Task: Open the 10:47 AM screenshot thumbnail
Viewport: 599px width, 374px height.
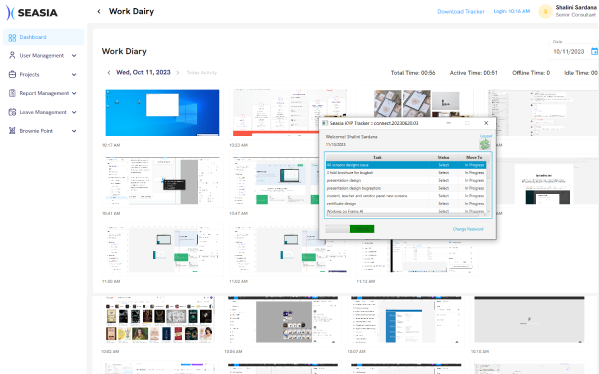Action: point(275,182)
